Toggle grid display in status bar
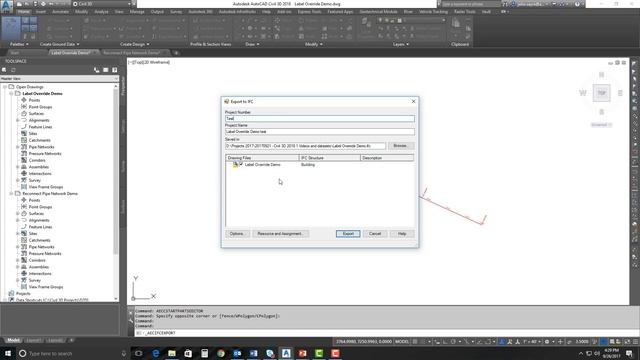Viewport: 640px width, 360px height. click(x=415, y=342)
